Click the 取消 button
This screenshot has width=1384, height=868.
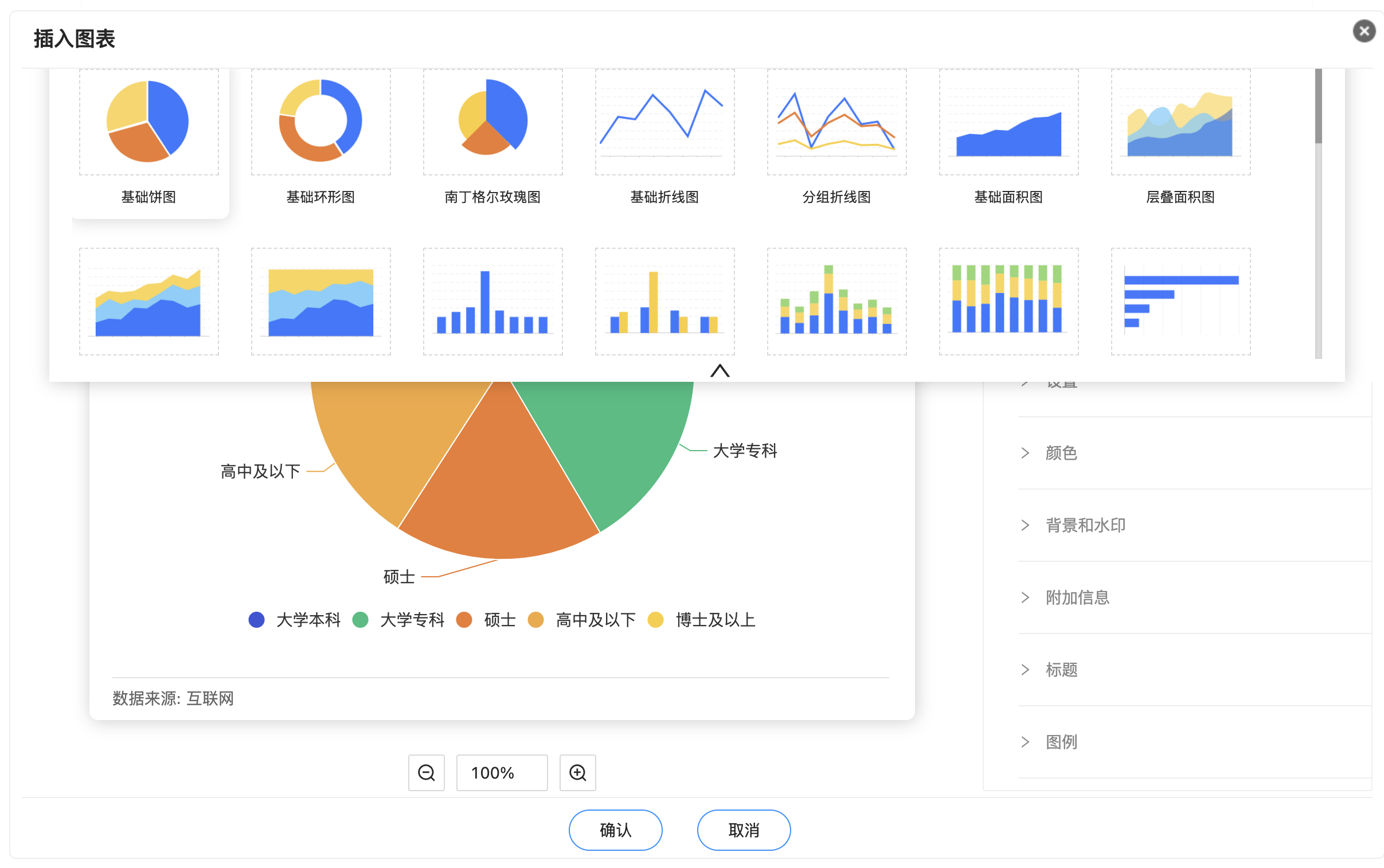[x=744, y=830]
